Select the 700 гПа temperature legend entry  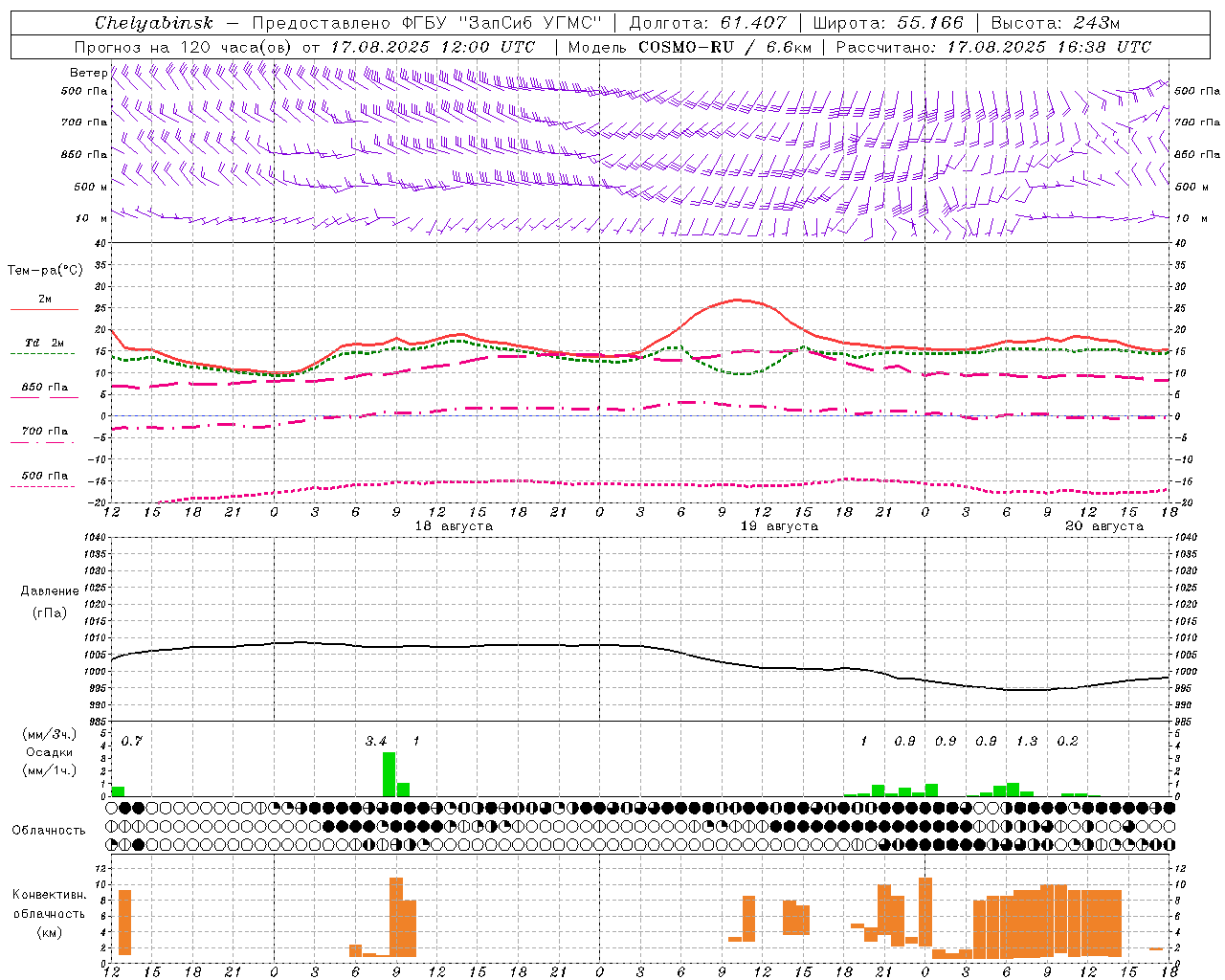tap(44, 432)
